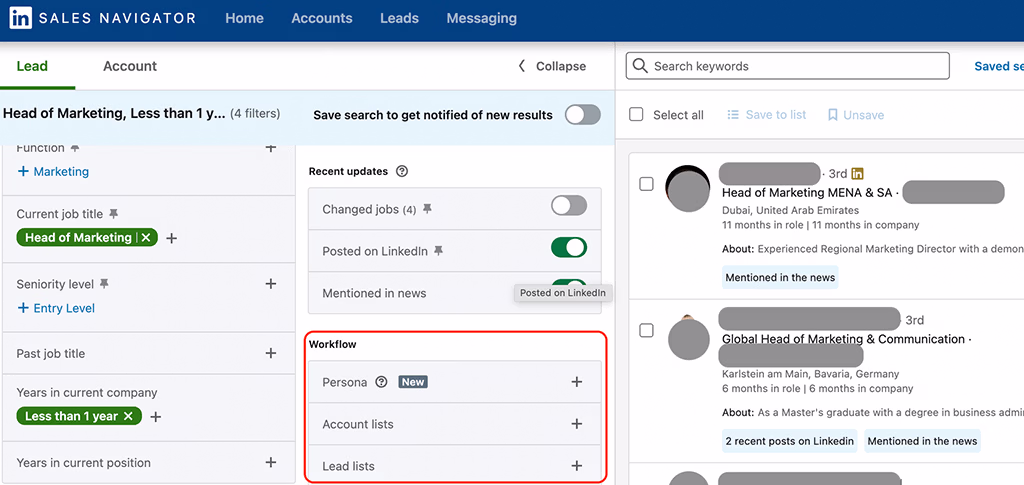This screenshot has height=485, width=1024.
Task: Open the Home menu
Action: click(244, 18)
